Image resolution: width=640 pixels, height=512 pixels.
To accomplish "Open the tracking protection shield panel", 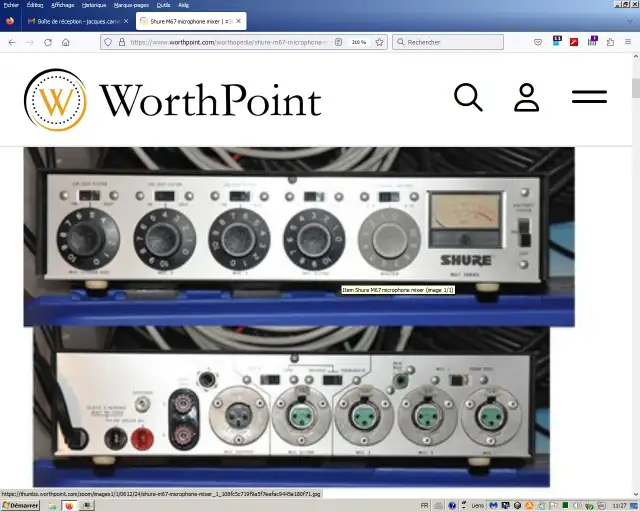I will point(108,42).
